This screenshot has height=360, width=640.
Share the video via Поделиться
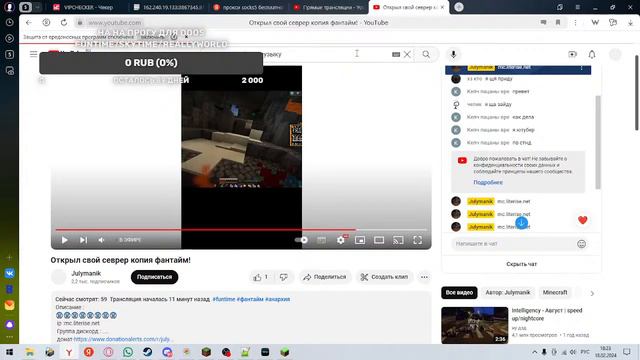(x=325, y=277)
